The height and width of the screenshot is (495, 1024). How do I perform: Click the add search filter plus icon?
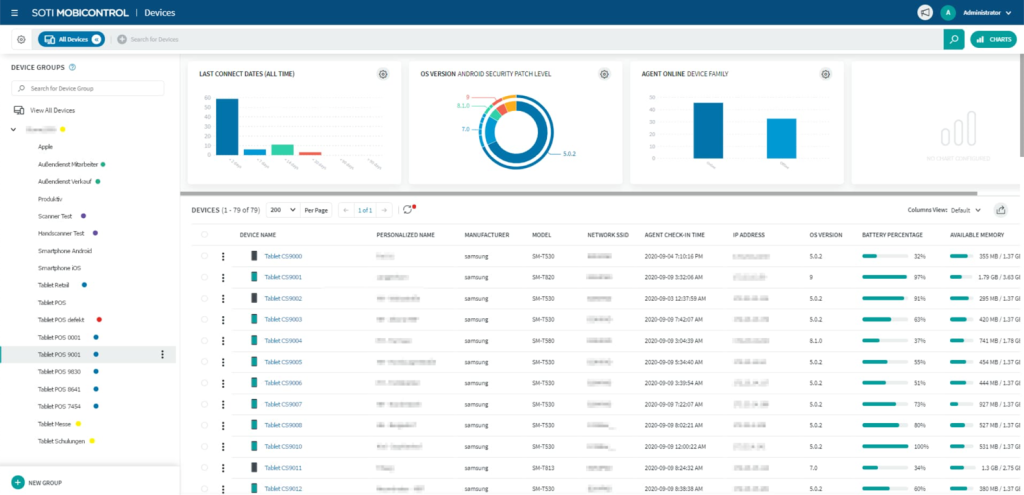click(121, 39)
